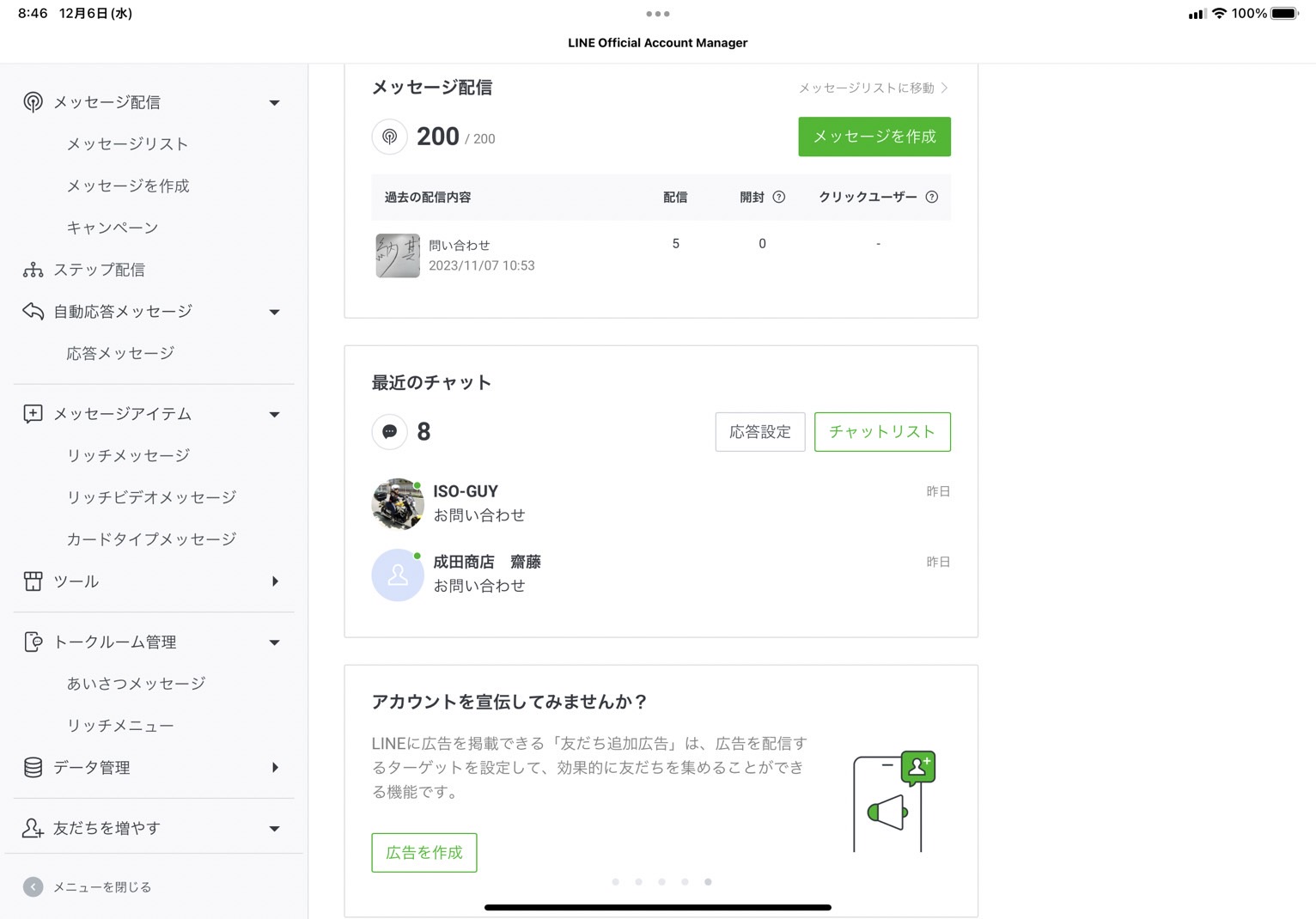The width and height of the screenshot is (1316, 919).
Task: Click the データ管理 database icon
Action: click(33, 767)
